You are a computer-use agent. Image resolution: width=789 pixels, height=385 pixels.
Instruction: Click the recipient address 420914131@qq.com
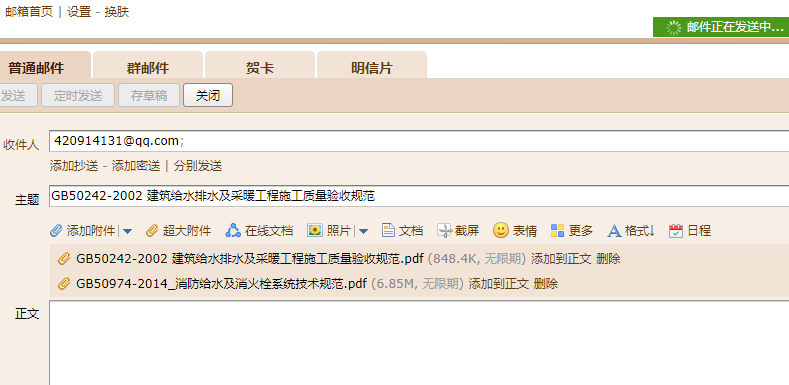[x=116, y=141]
